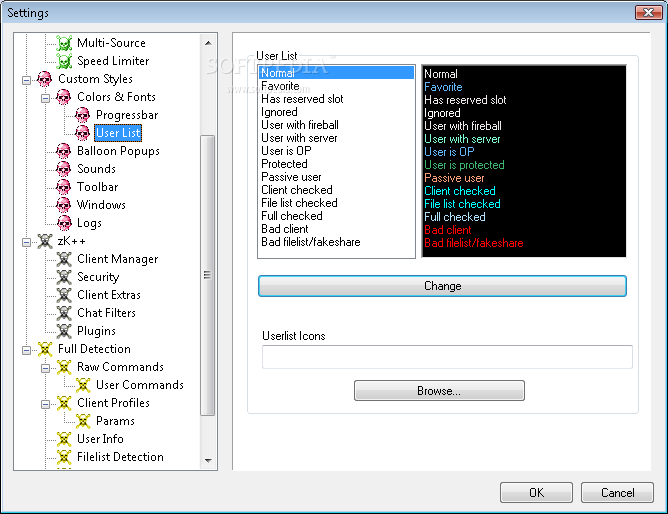
Task: Collapse the Raw Commands tree node
Action: click(x=45, y=368)
